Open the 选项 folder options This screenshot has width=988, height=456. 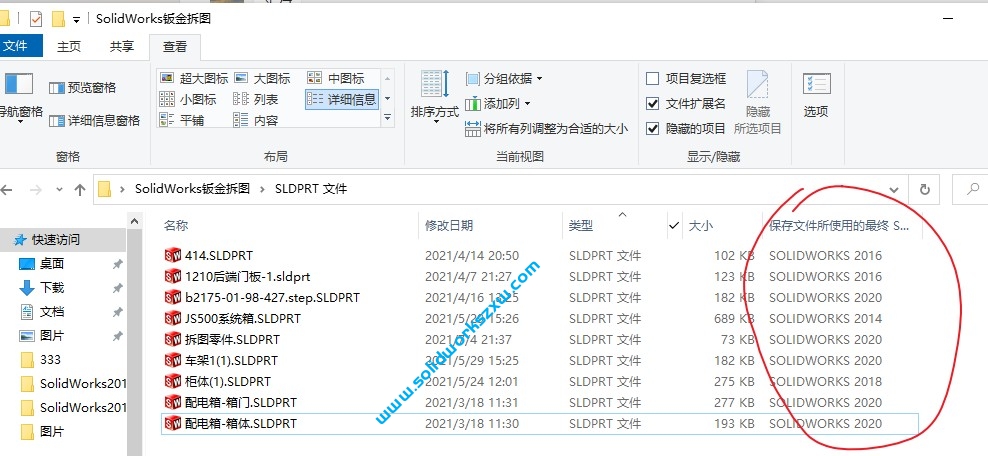816,96
